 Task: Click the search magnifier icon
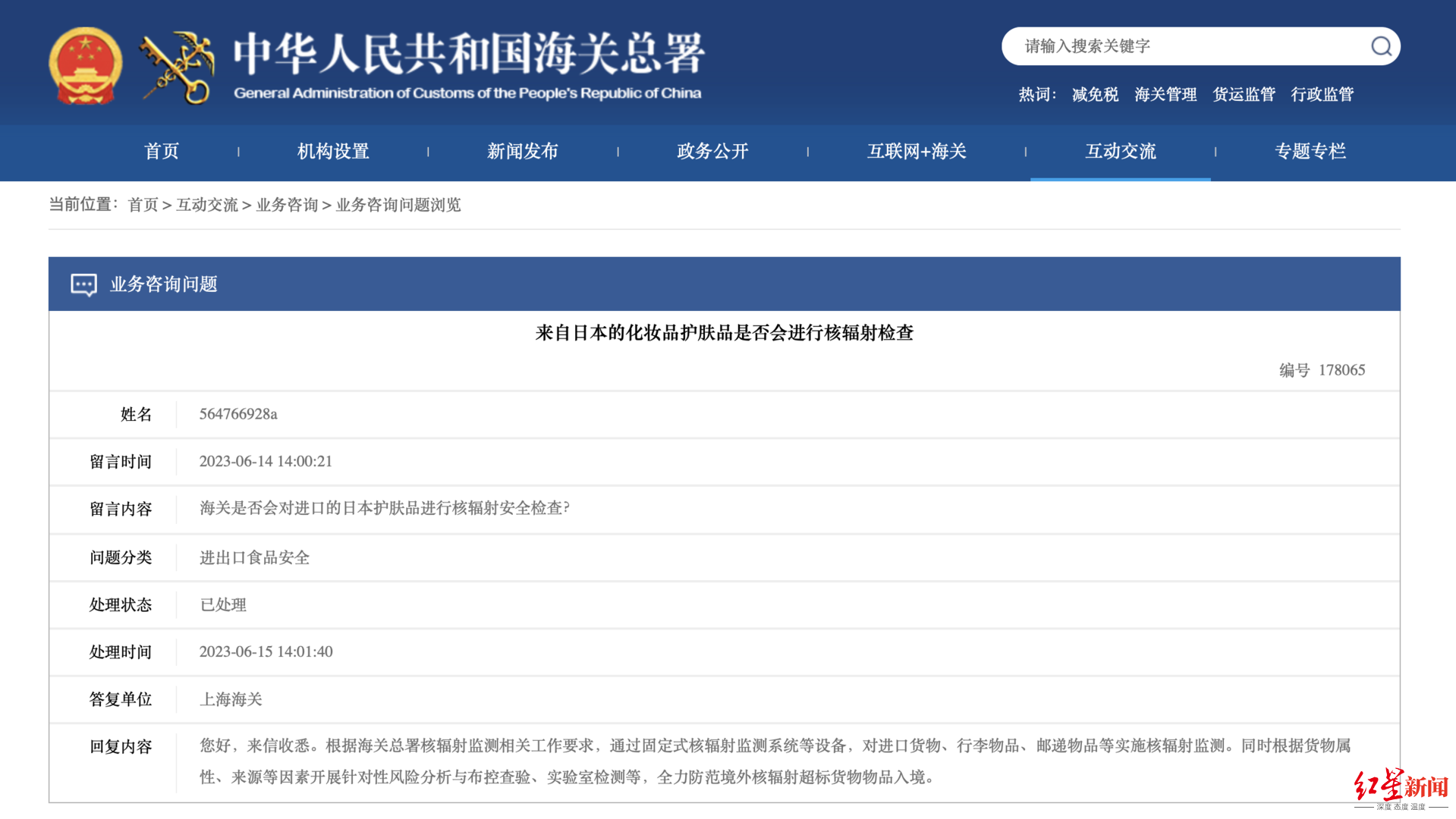click(x=1381, y=46)
